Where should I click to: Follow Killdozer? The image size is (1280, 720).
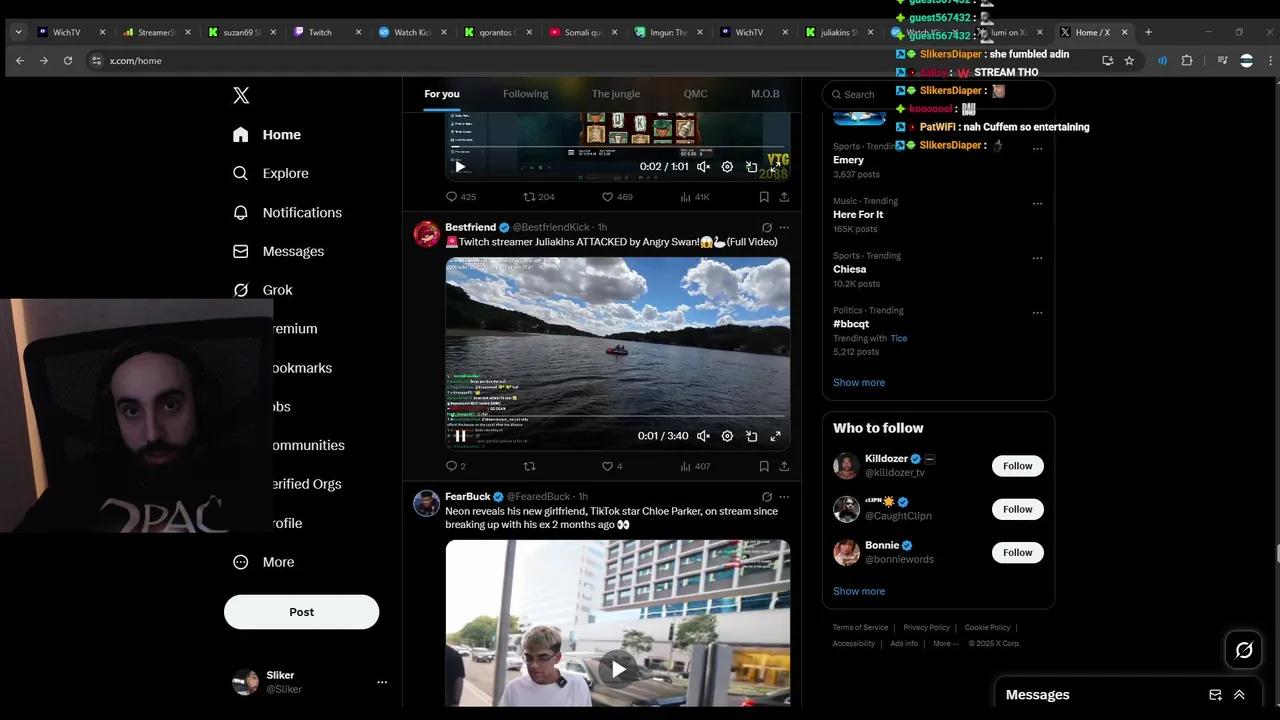click(1017, 466)
